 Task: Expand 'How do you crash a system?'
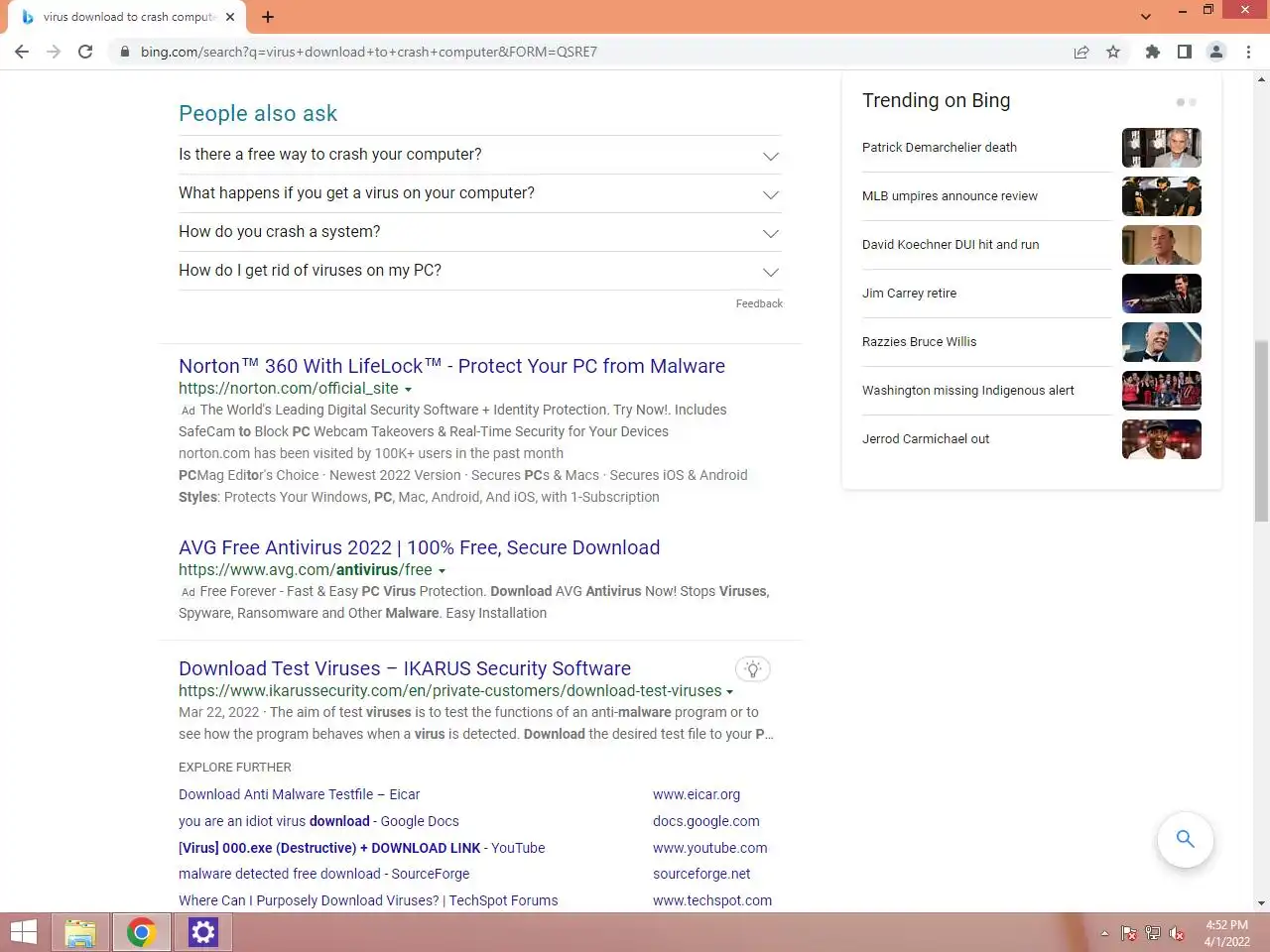pos(479,232)
